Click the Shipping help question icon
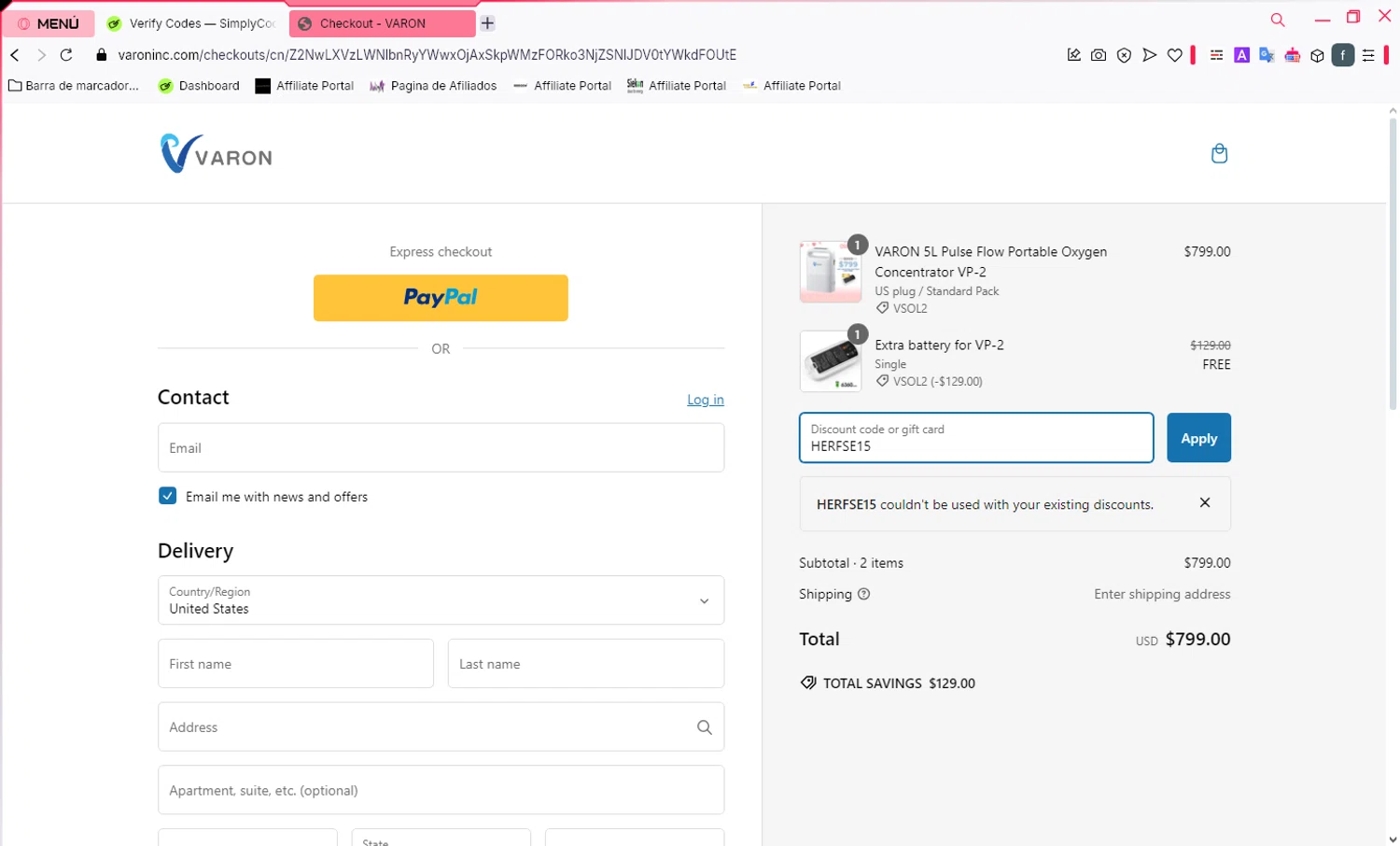Viewport: 1400px width, 846px height. point(863,594)
